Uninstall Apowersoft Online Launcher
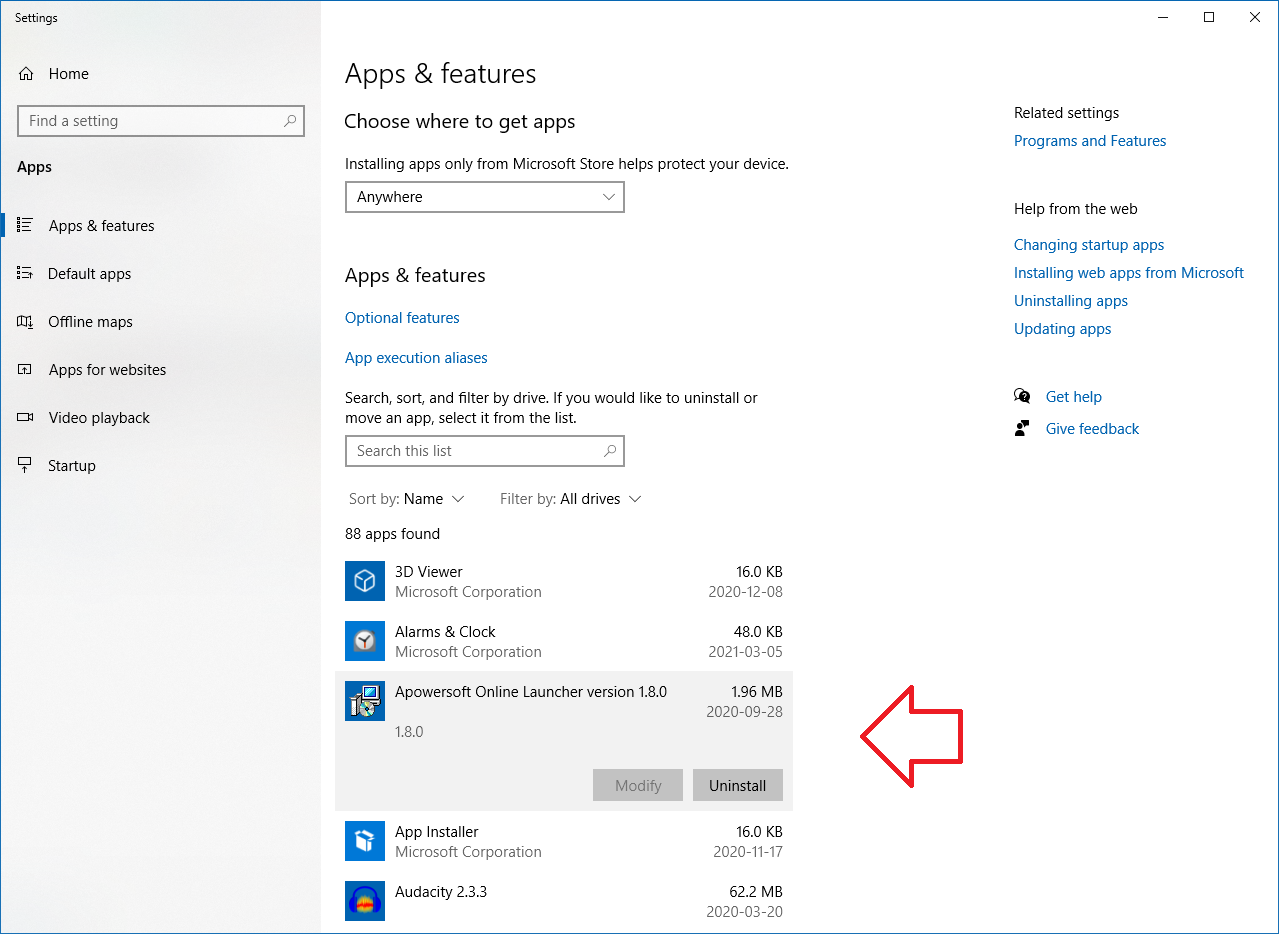 (738, 785)
